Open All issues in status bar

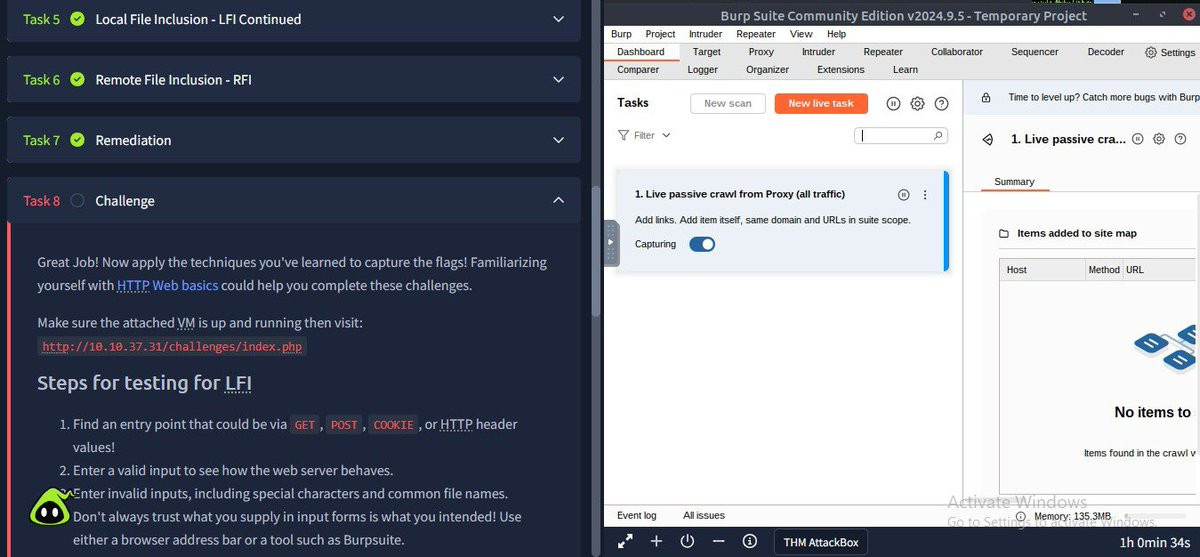(704, 516)
